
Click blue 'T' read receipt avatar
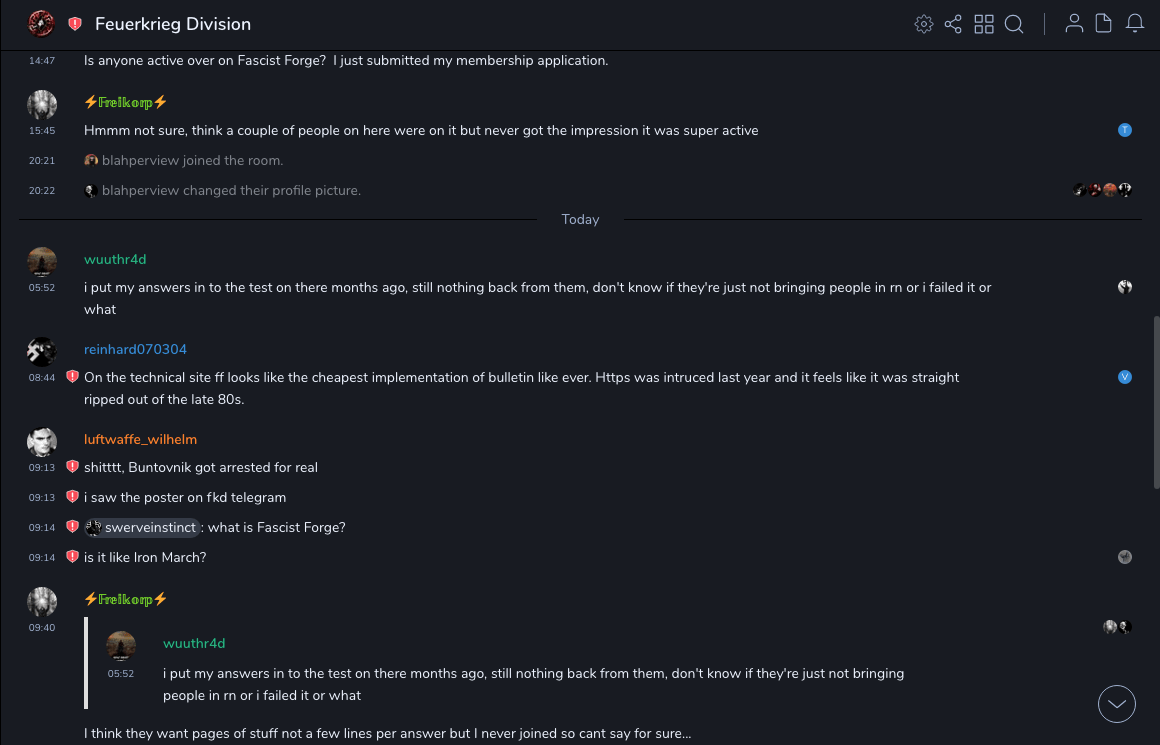tap(1125, 130)
